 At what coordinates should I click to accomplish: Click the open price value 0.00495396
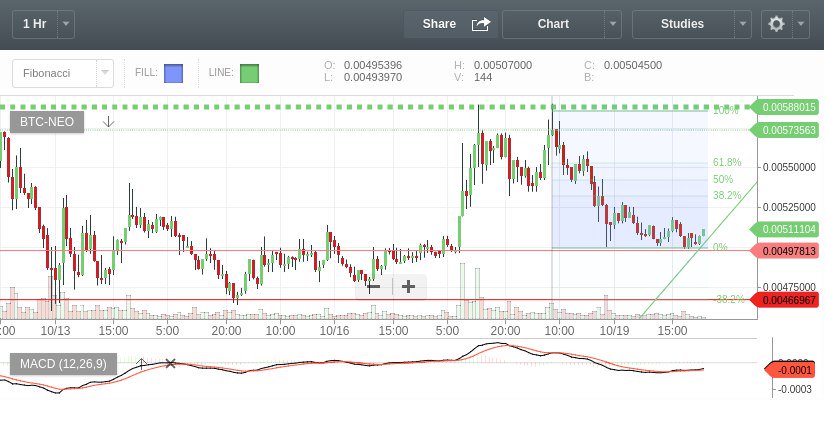373,65
